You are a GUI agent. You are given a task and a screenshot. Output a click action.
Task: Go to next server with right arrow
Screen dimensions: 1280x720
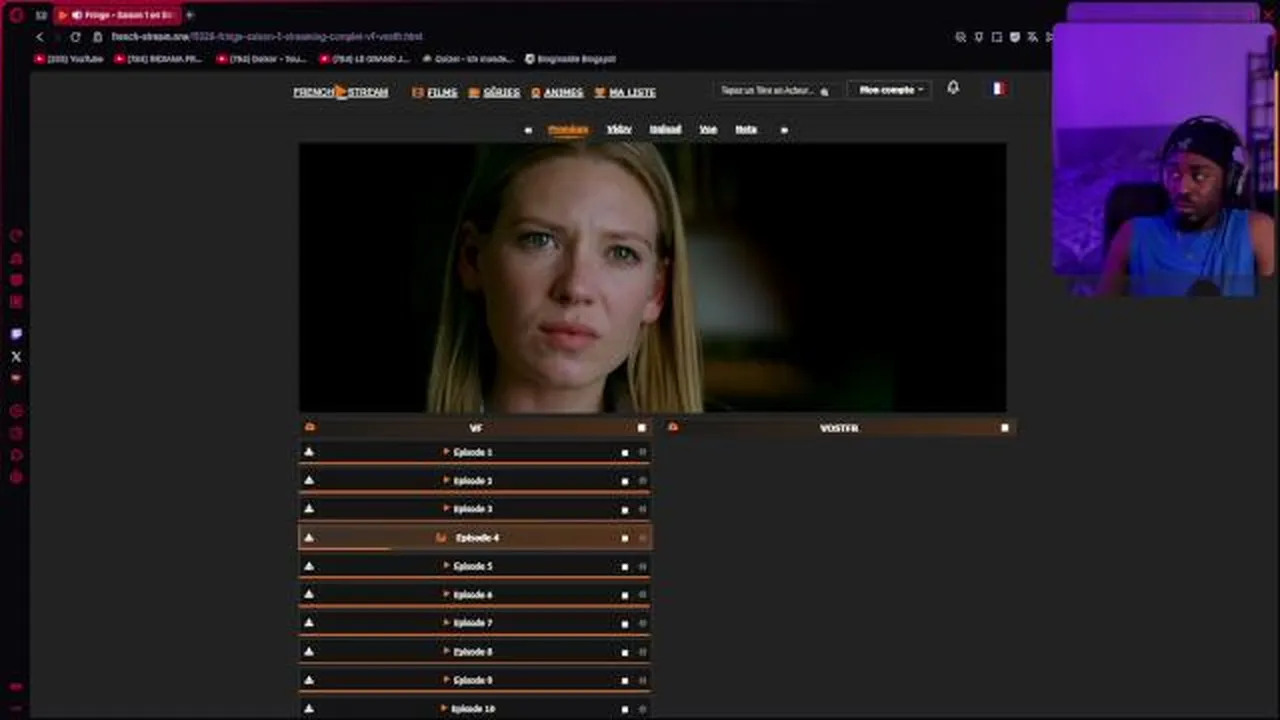(x=784, y=130)
